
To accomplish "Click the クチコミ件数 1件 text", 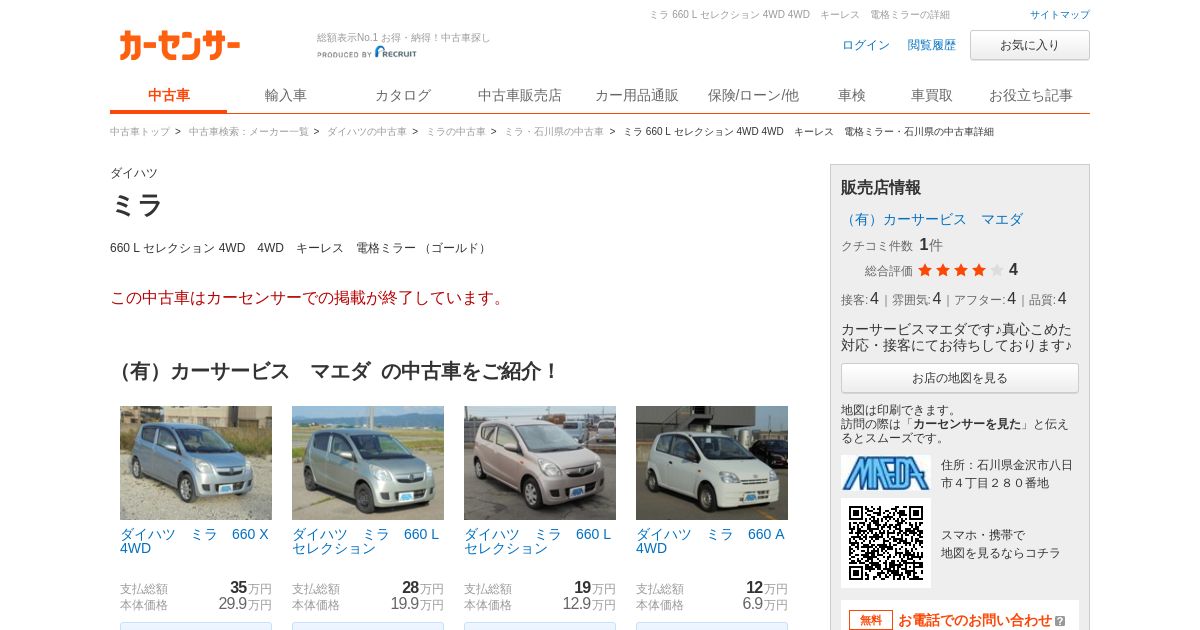I will [892, 245].
